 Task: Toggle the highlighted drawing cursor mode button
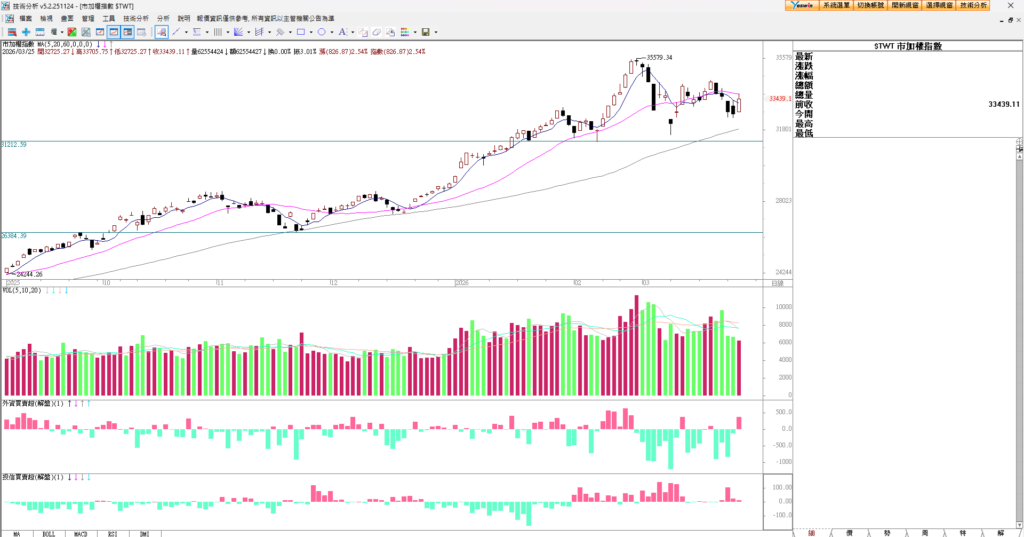point(161,32)
